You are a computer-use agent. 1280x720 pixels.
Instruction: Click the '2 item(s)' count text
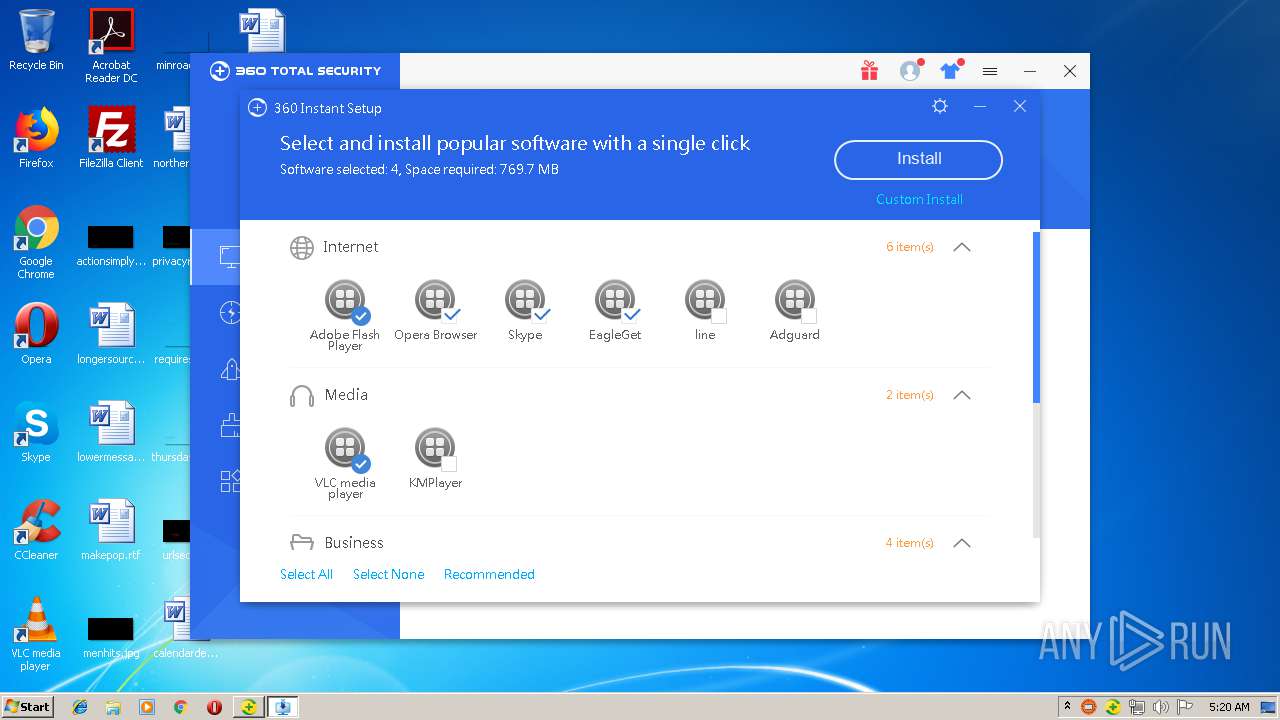click(910, 395)
